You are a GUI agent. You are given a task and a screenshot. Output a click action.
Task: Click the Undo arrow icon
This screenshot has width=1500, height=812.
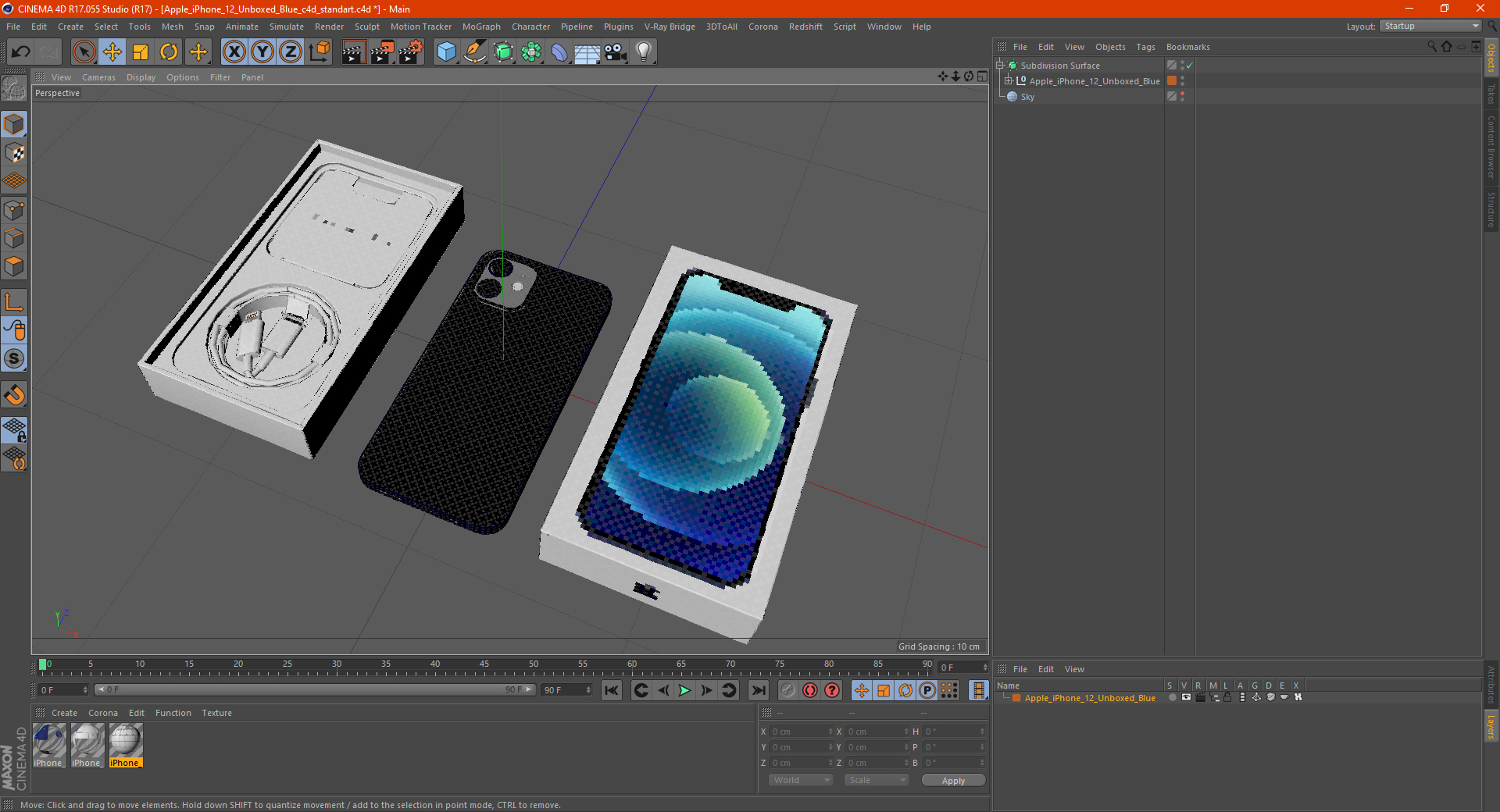coord(21,52)
